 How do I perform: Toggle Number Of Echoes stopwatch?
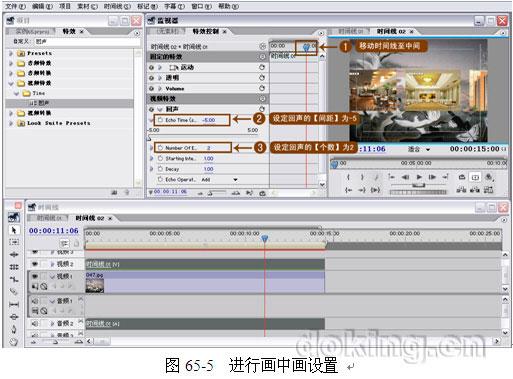tap(160, 147)
